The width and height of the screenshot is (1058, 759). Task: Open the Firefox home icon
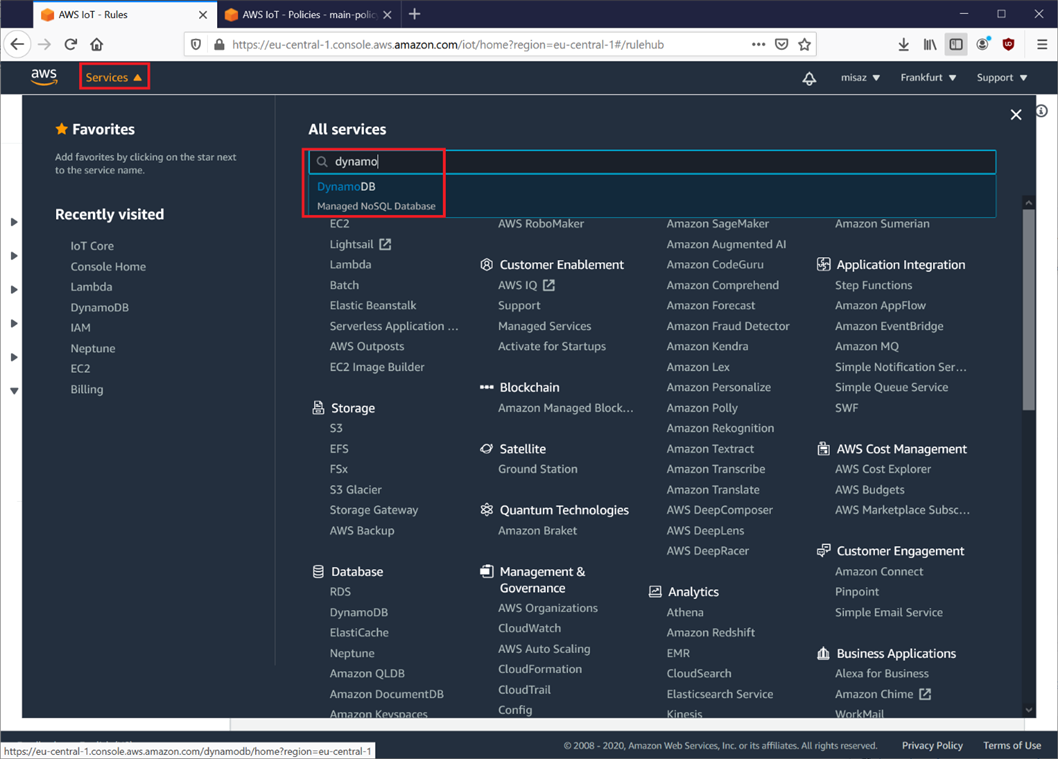[96, 45]
